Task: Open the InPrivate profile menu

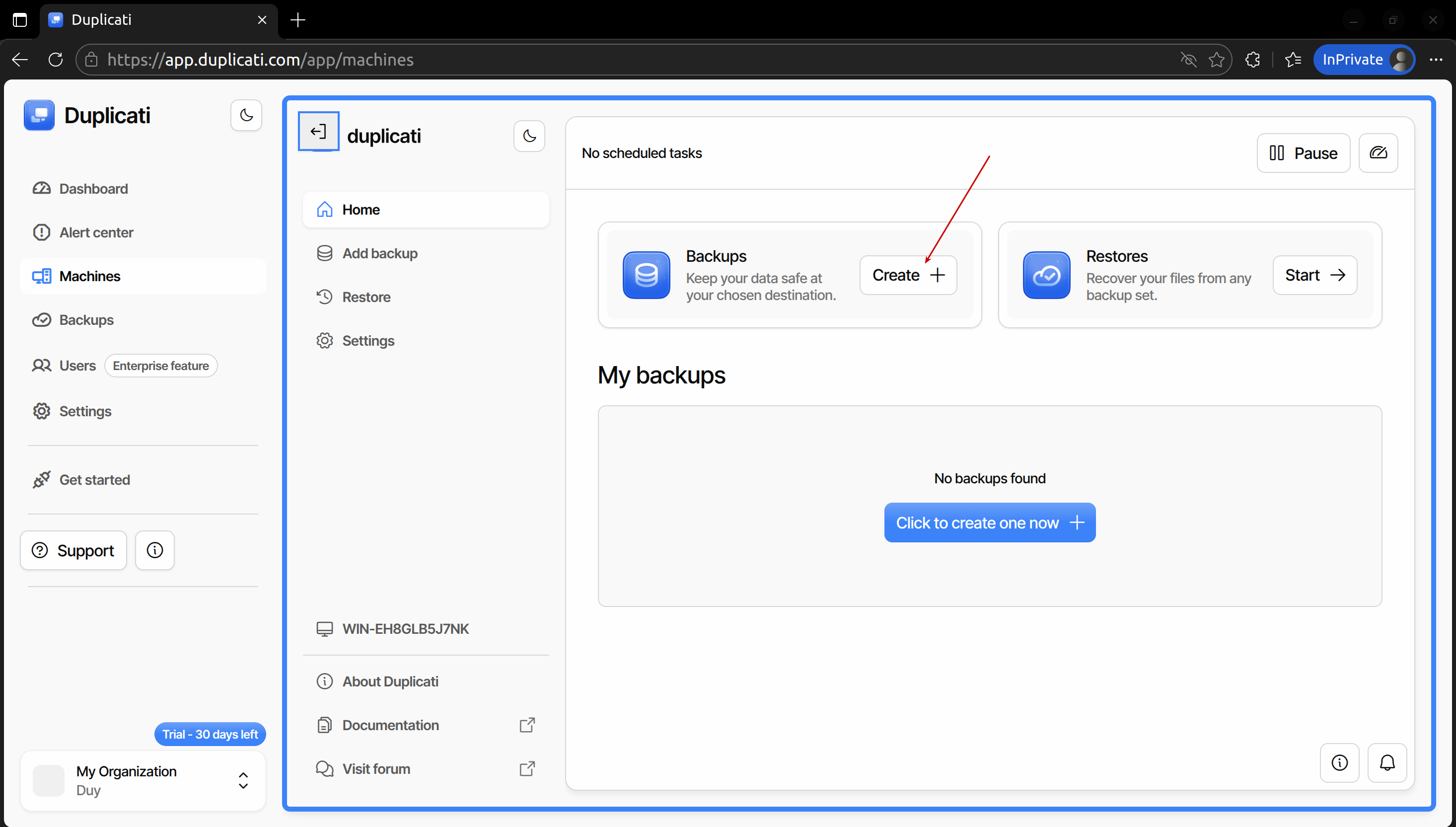Action: [1364, 60]
